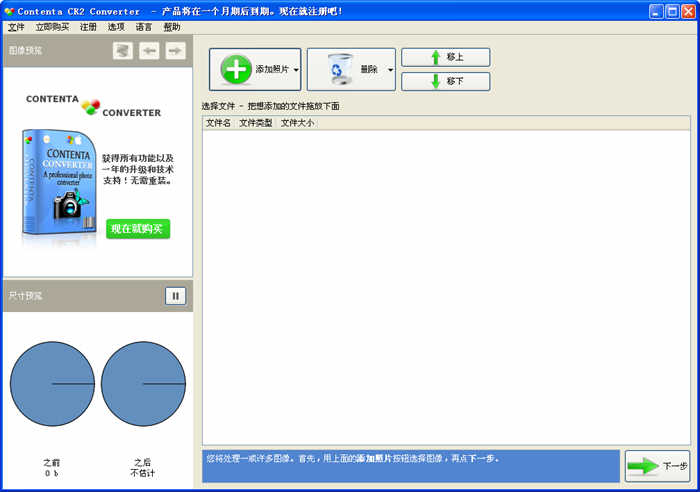Sort by the 文件大小 column header
The width and height of the screenshot is (700, 492).
tap(297, 123)
